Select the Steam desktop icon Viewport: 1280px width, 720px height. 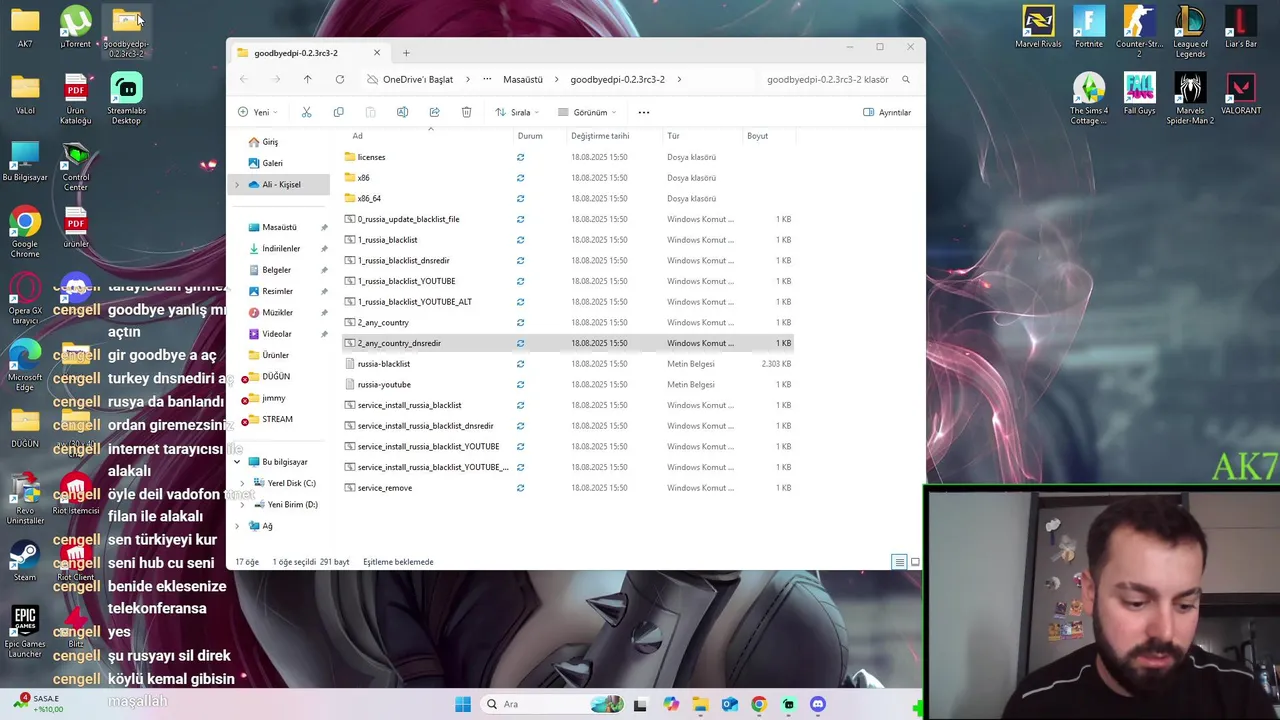[25, 561]
